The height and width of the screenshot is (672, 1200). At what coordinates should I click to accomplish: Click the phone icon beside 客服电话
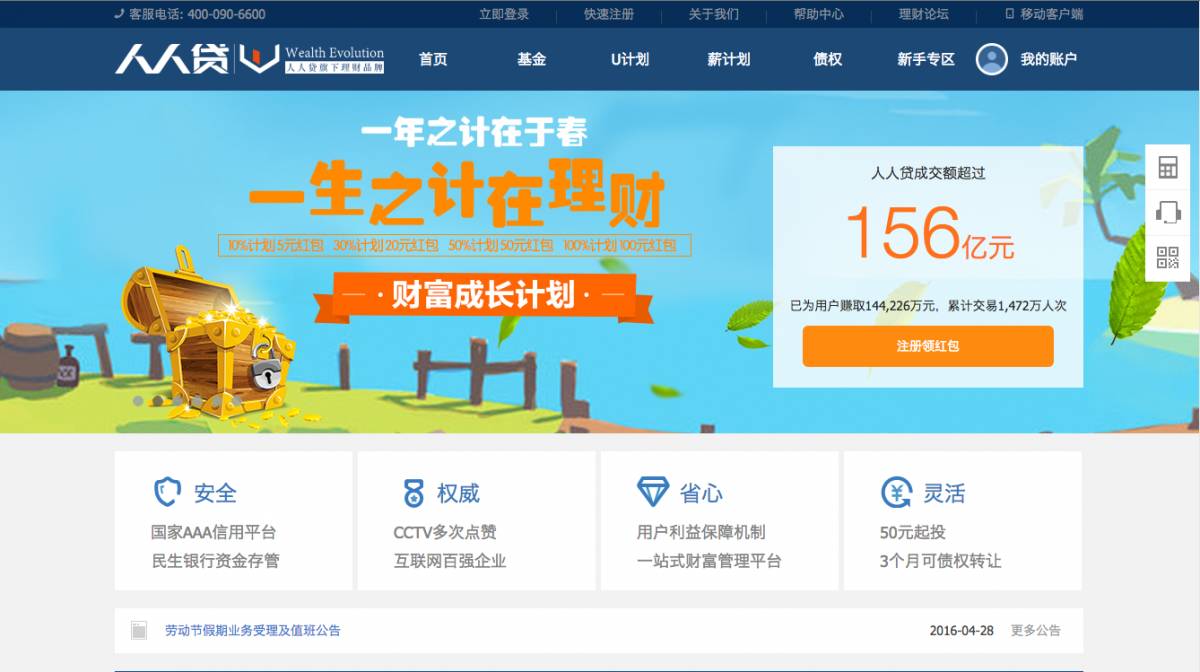pyautogui.click(x=118, y=14)
